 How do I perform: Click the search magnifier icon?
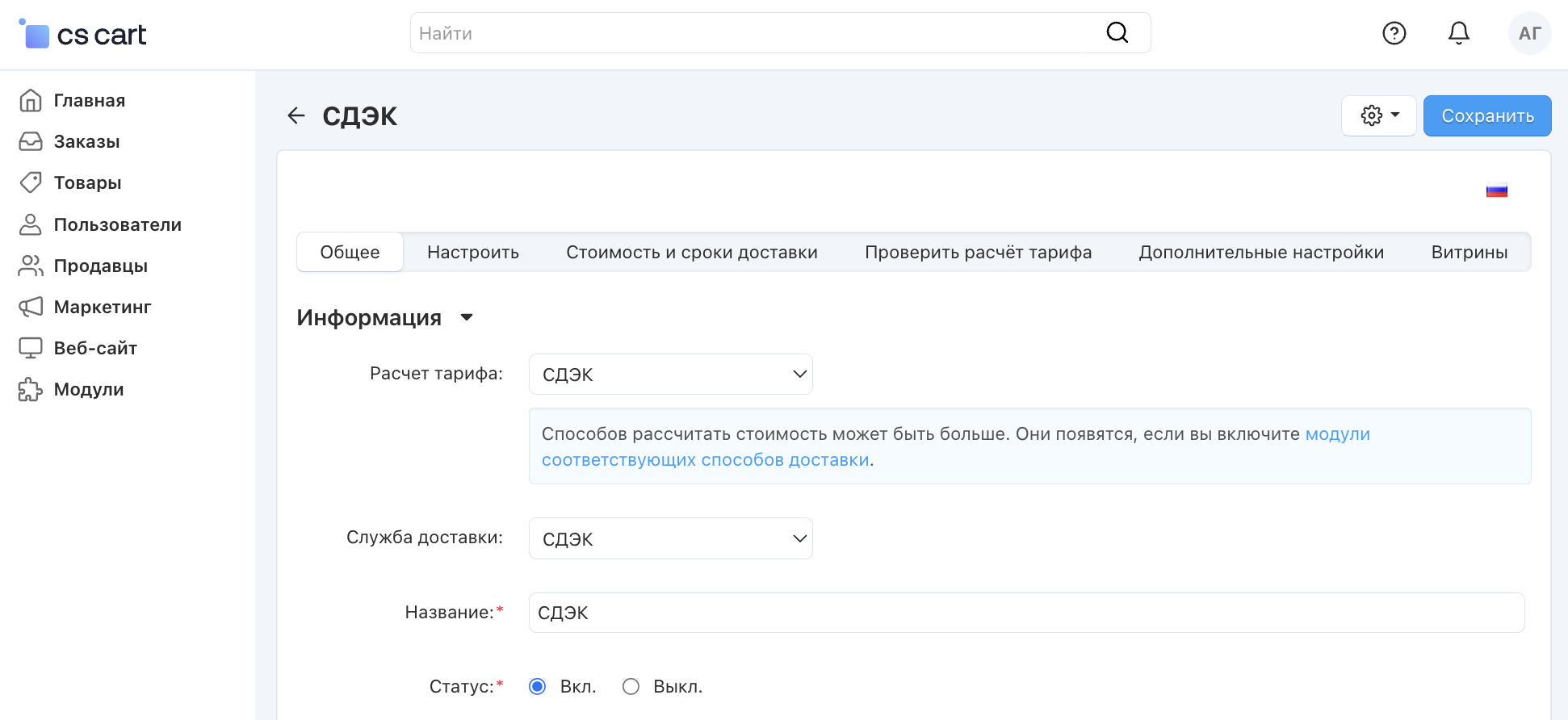(1117, 33)
